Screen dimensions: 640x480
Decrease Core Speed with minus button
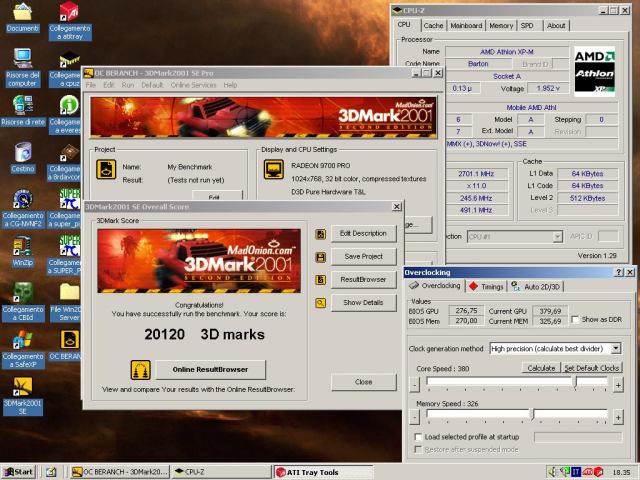coord(414,385)
